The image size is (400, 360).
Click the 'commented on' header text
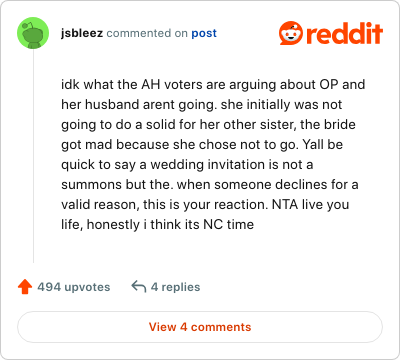point(147,33)
